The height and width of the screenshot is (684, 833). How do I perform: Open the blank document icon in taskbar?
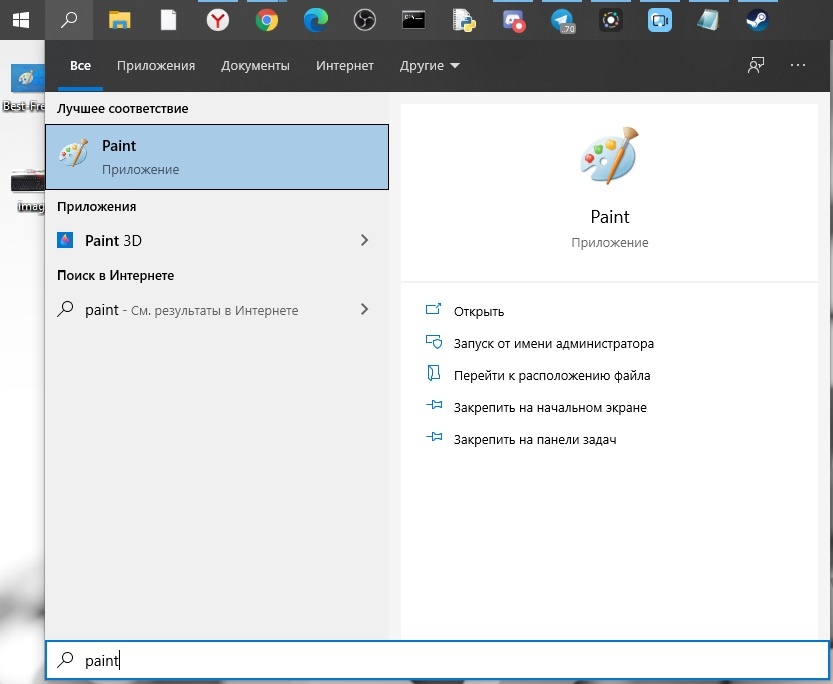(168, 20)
